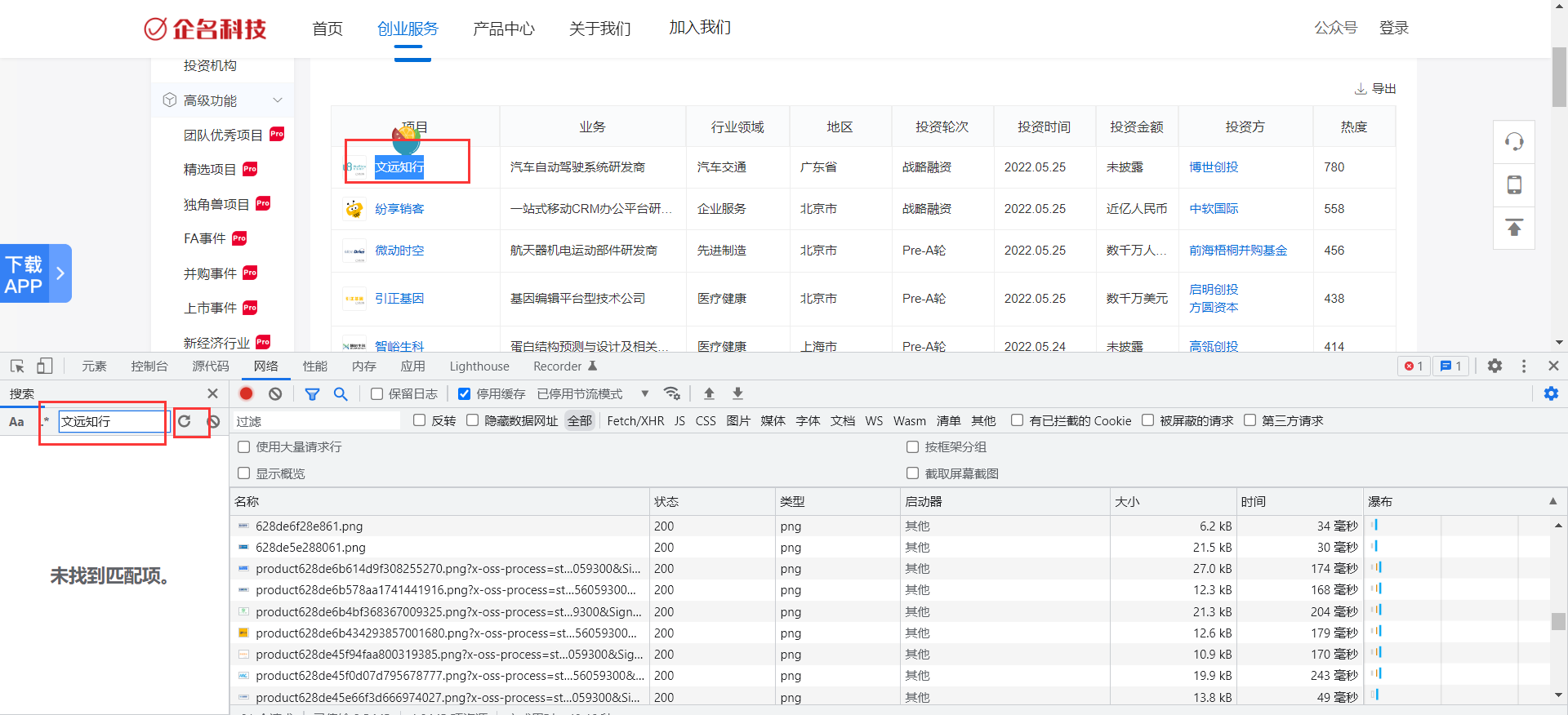Check the 被屏蔽的请求 checkbox
The height and width of the screenshot is (715, 1568).
click(1147, 420)
